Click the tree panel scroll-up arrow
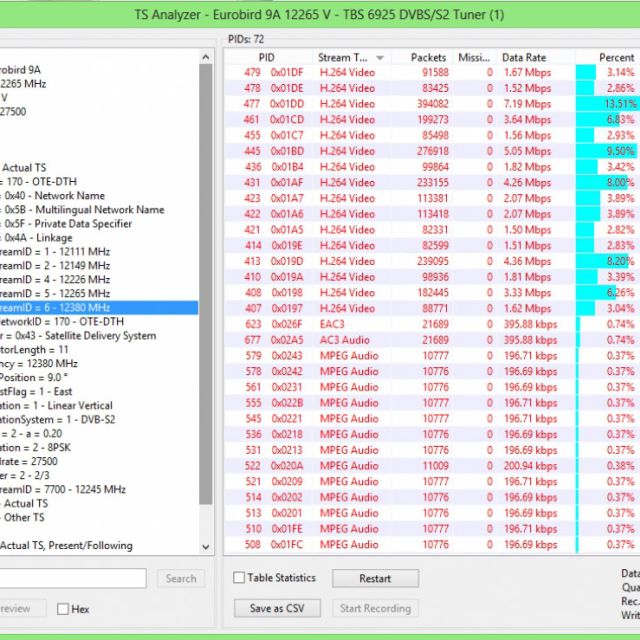Viewport: 640px width, 640px height. pos(206,56)
